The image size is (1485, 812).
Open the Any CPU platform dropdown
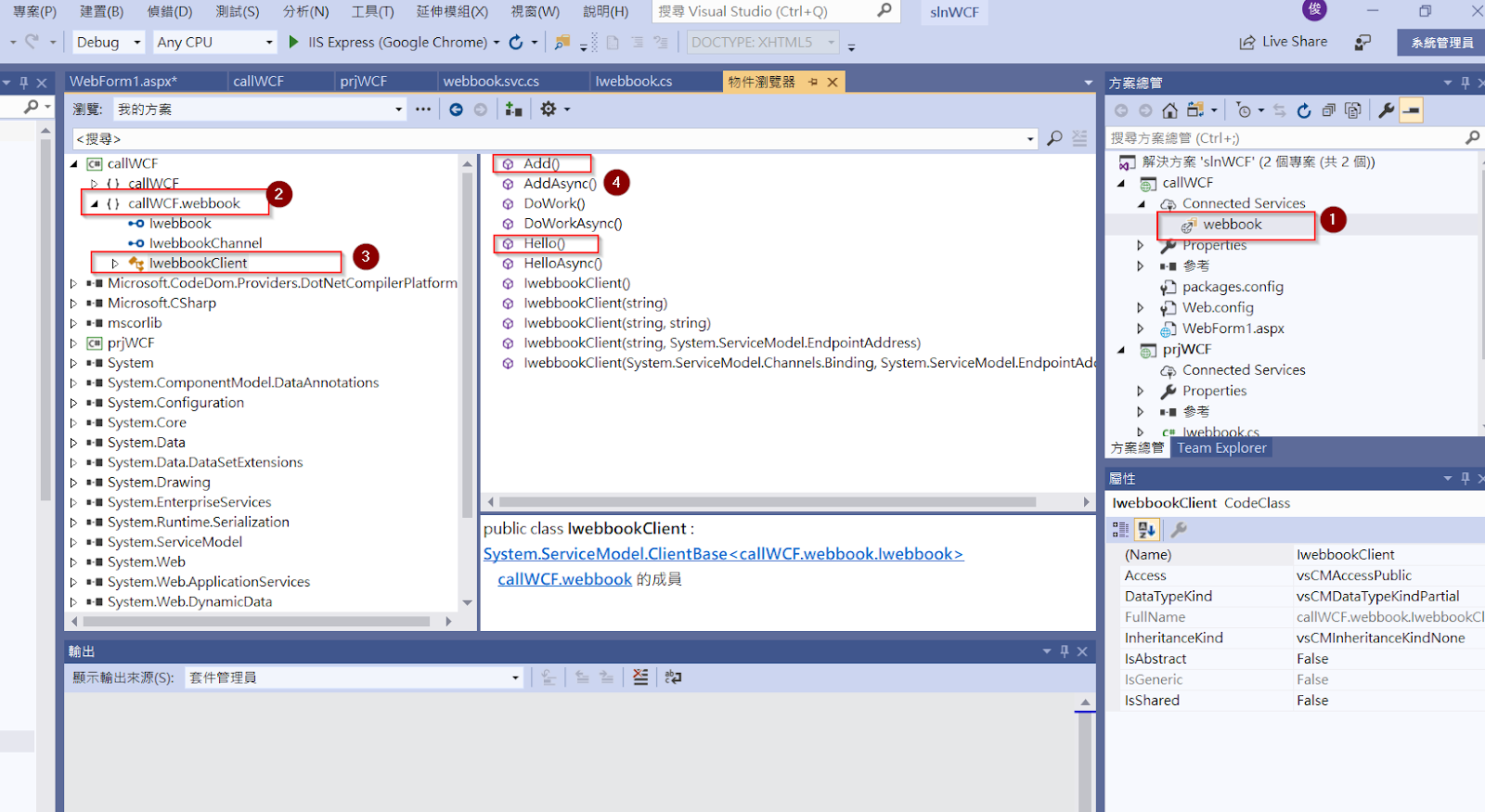215,42
